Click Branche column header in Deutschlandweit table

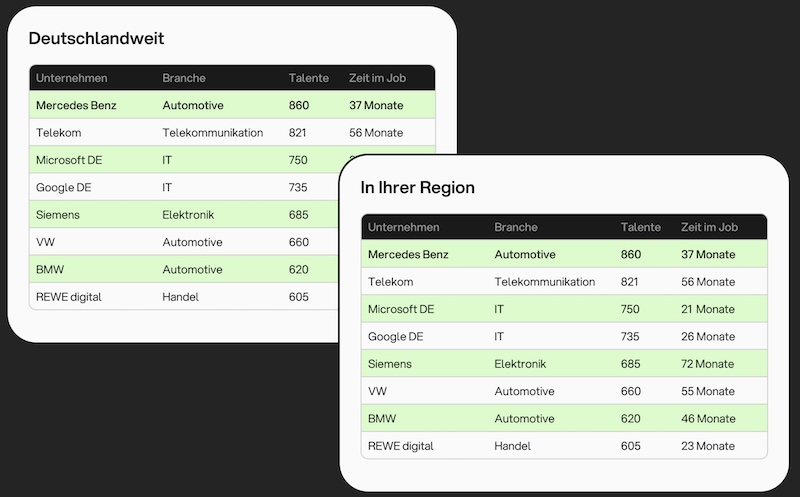click(x=184, y=78)
